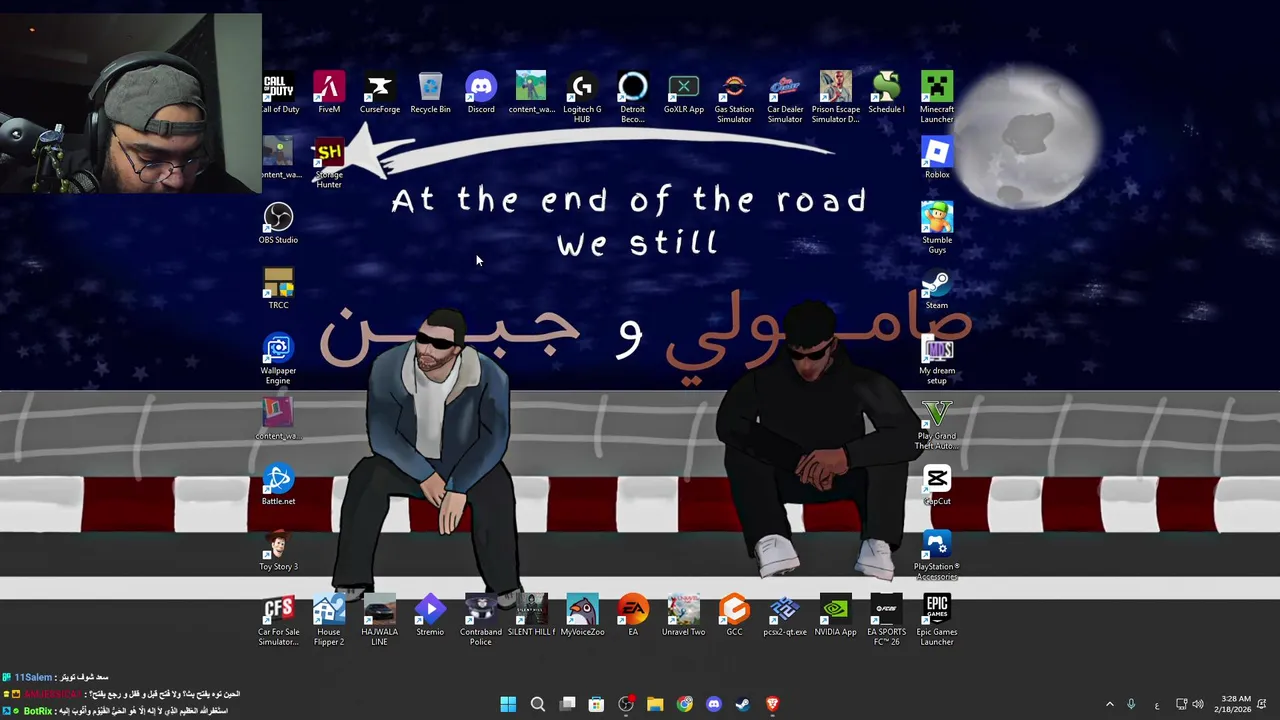Launch the FiveM desktop icon
1280x720 pixels.
click(x=329, y=93)
